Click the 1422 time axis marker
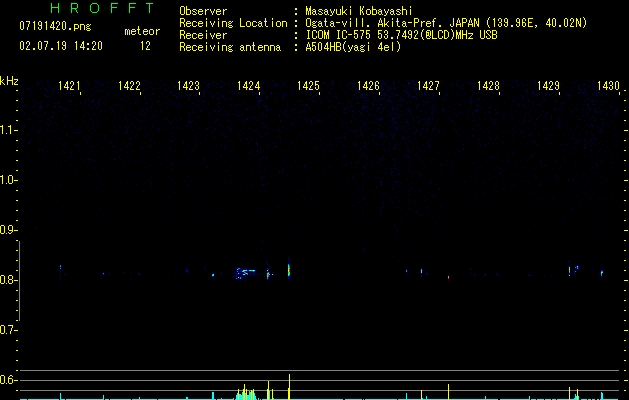Image resolution: width=629 pixels, height=400 pixels. (x=129, y=86)
